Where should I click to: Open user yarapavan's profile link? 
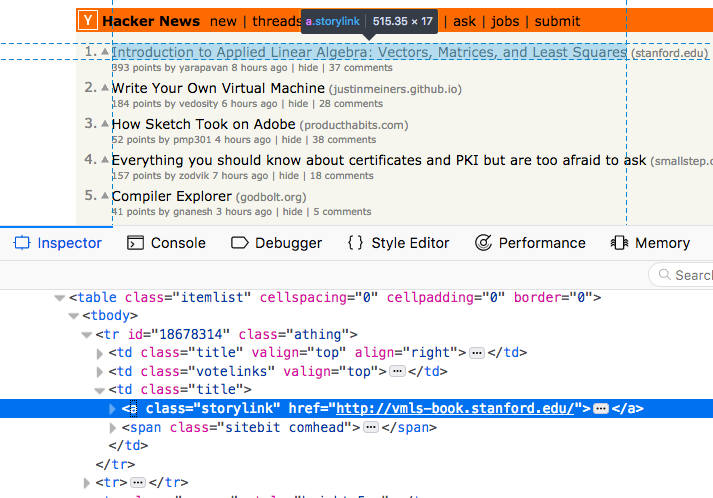pos(203,68)
